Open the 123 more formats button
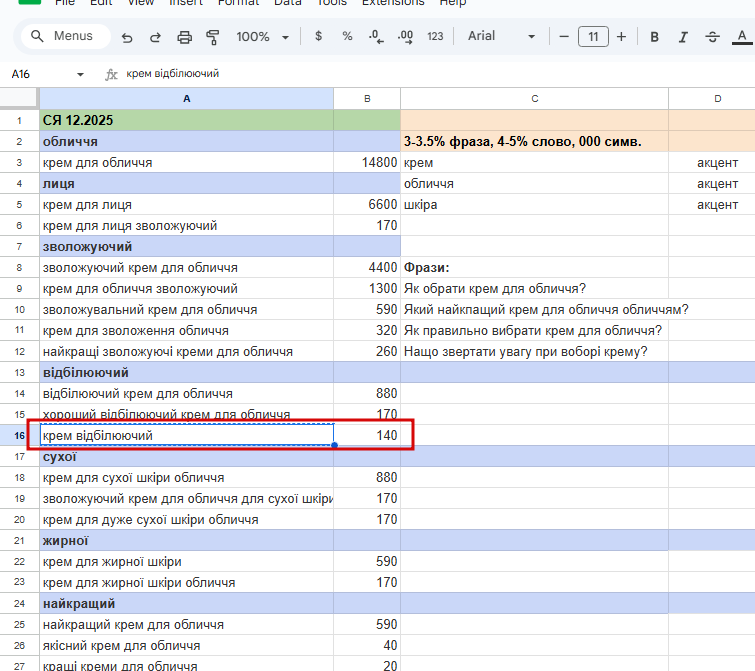 tap(435, 37)
